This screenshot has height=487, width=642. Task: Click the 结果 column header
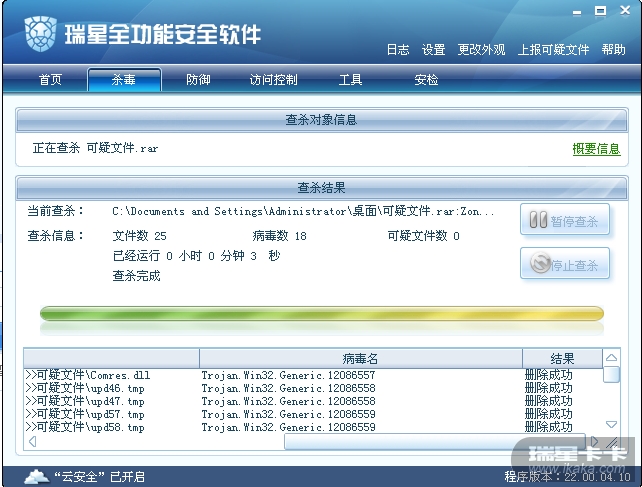[x=562, y=358]
